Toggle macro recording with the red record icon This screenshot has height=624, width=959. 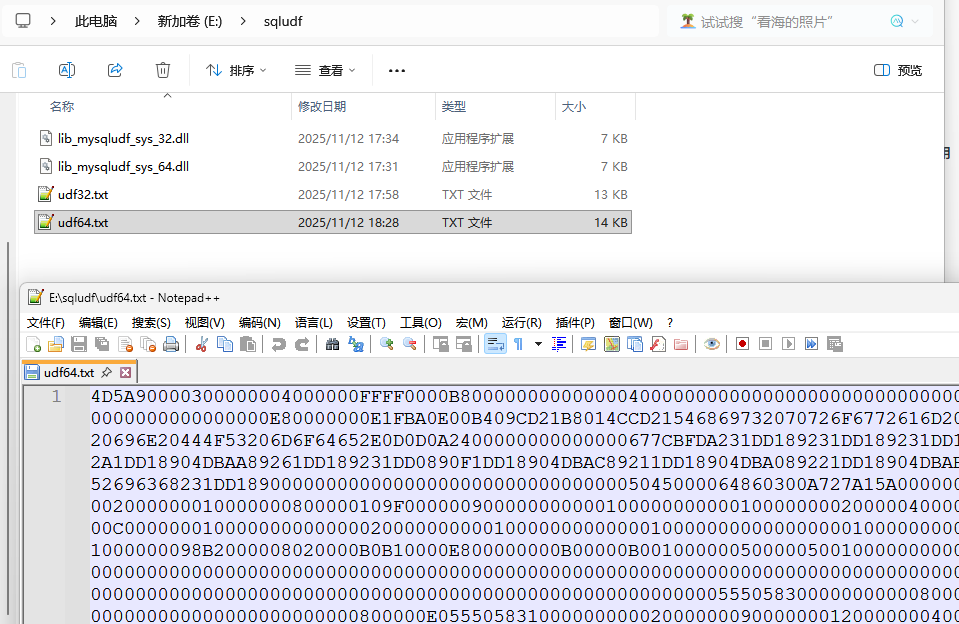(x=741, y=343)
